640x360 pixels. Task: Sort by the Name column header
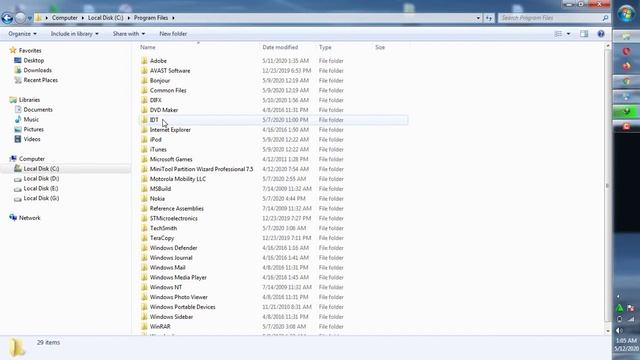coord(148,47)
